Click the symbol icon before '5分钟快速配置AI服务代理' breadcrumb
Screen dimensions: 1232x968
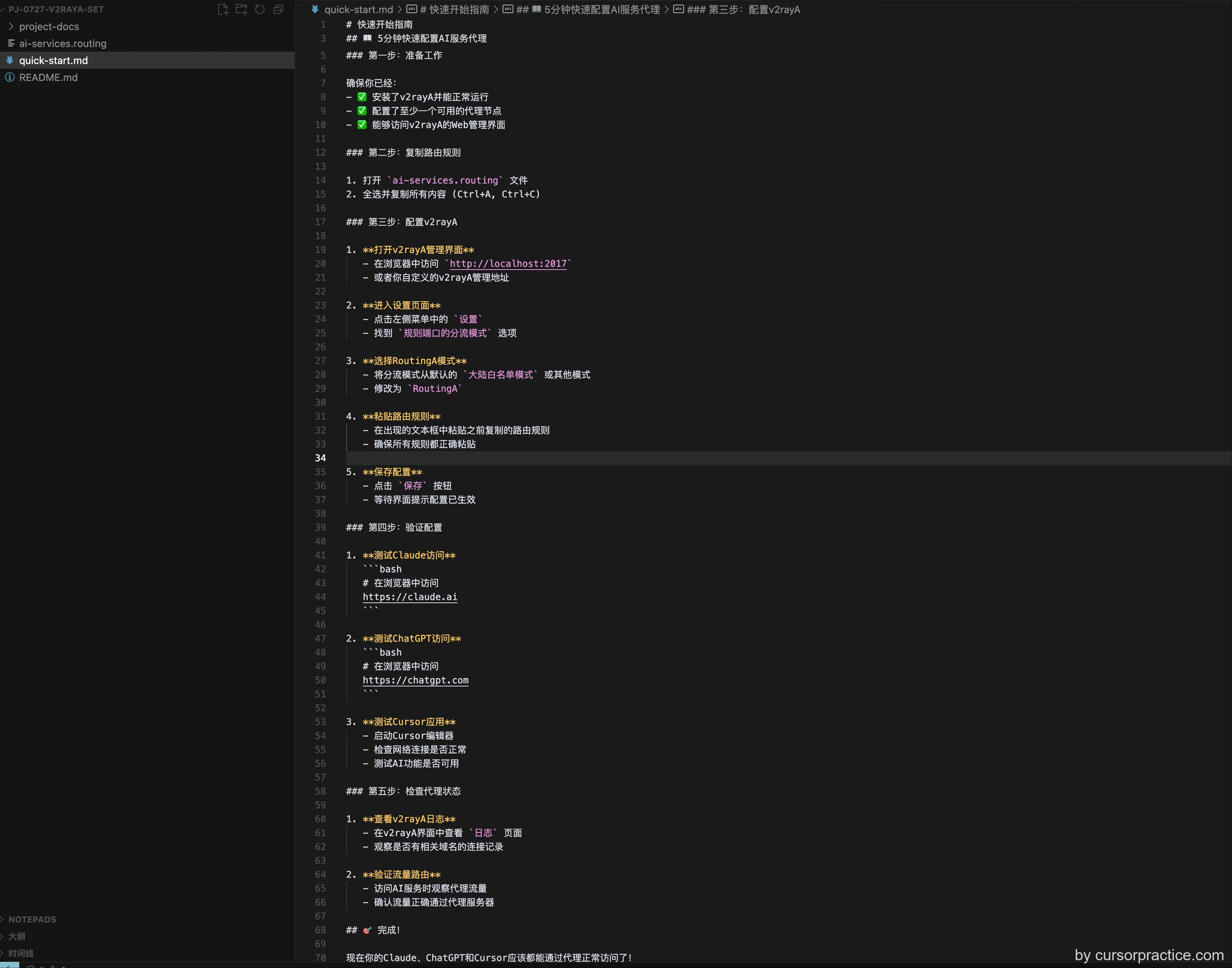tap(508, 9)
